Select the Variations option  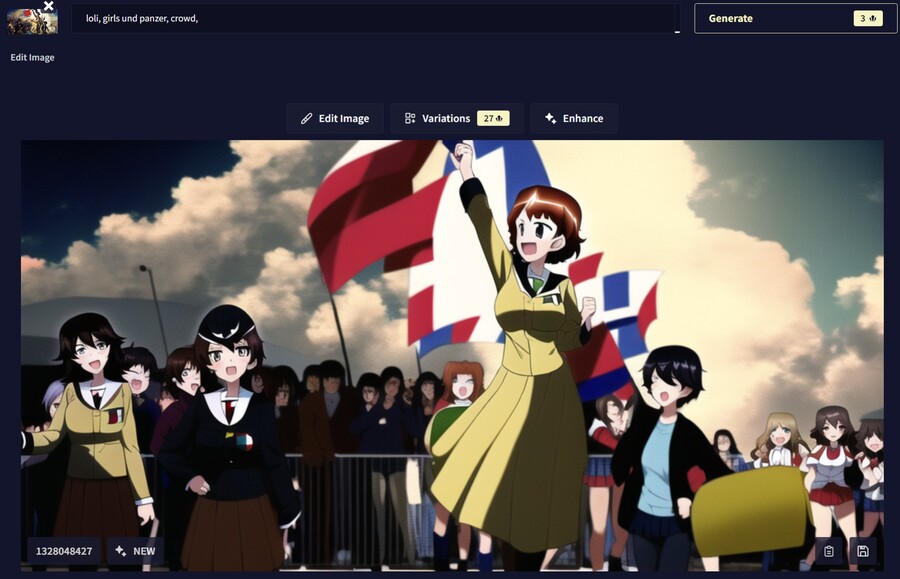pyautogui.click(x=446, y=118)
